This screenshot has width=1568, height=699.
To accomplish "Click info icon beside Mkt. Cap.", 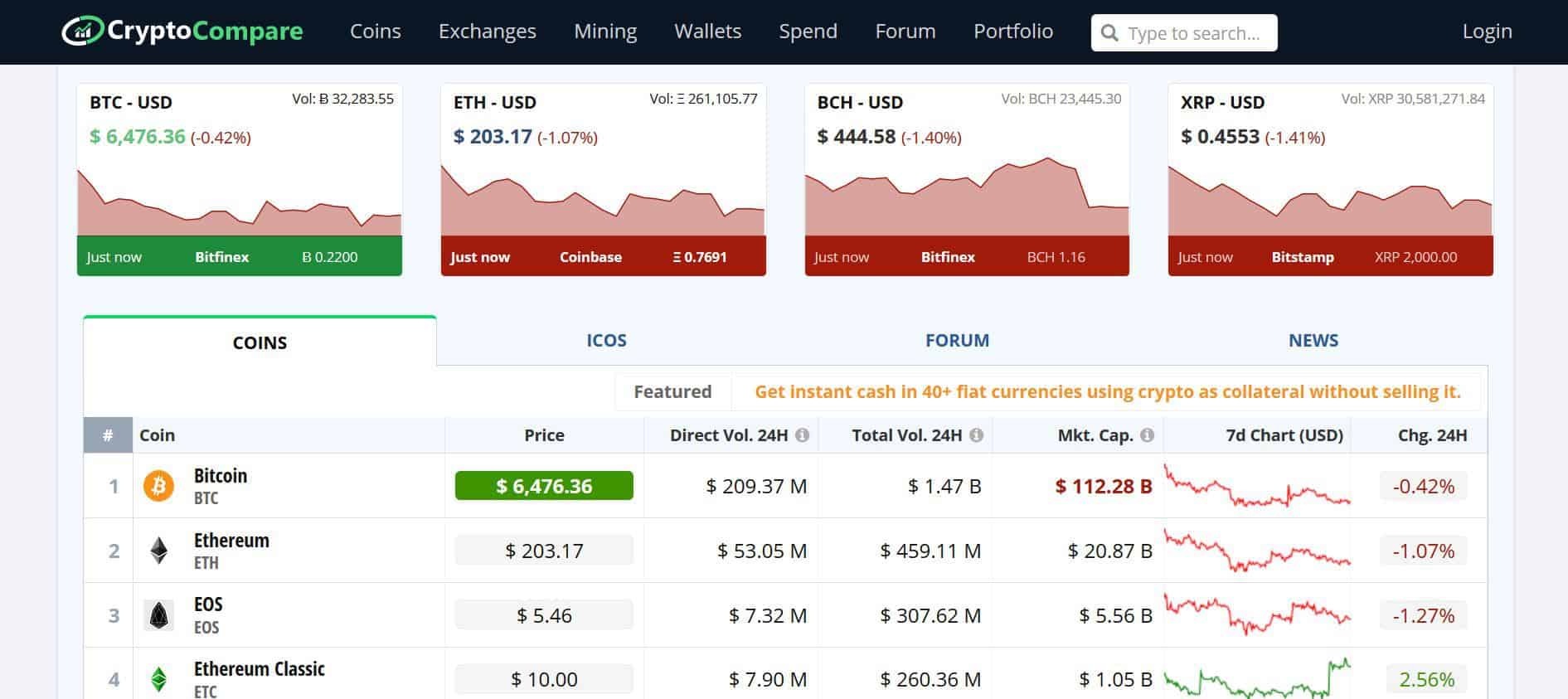I will [1147, 435].
